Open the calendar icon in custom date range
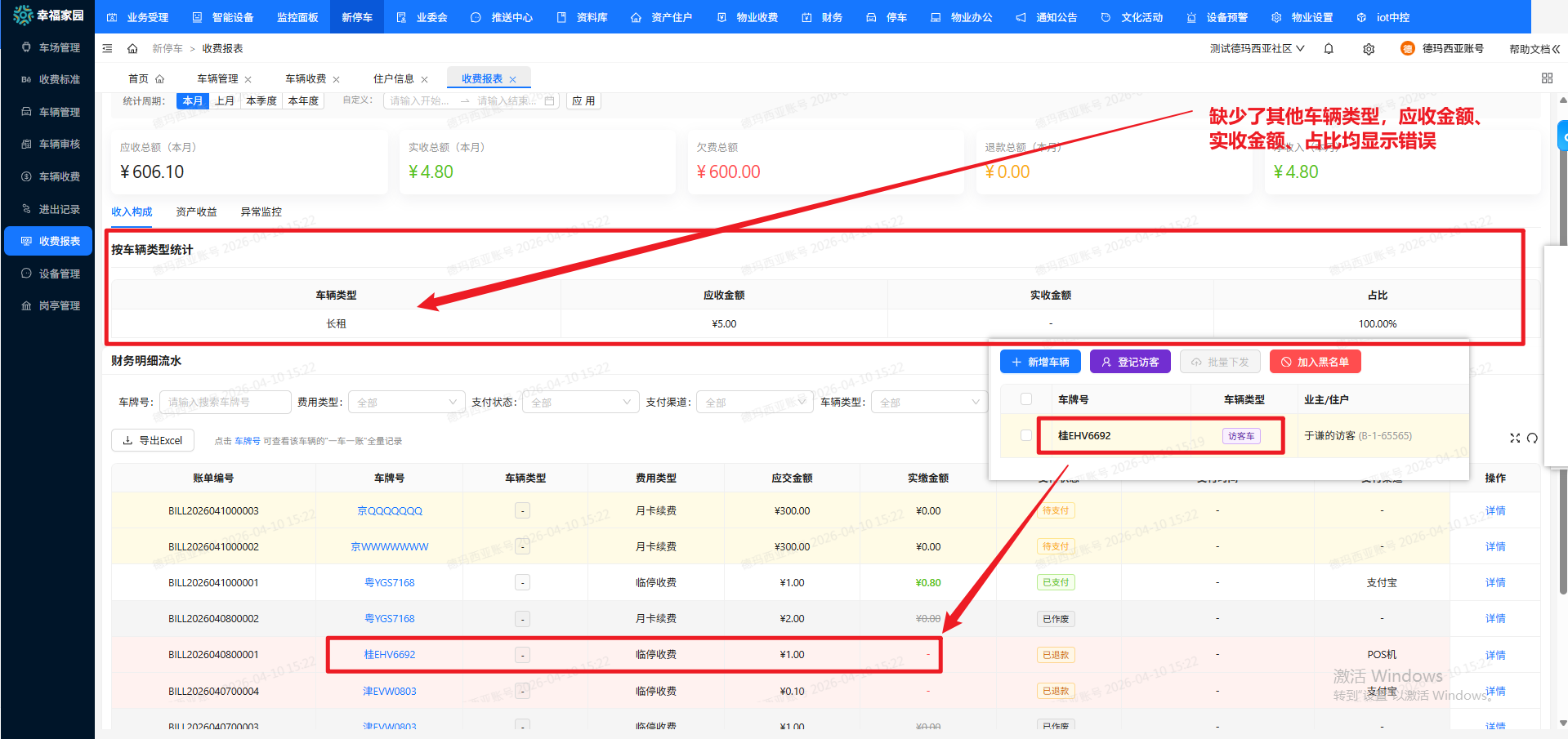Screen dimensions: 1568x739 [550, 101]
